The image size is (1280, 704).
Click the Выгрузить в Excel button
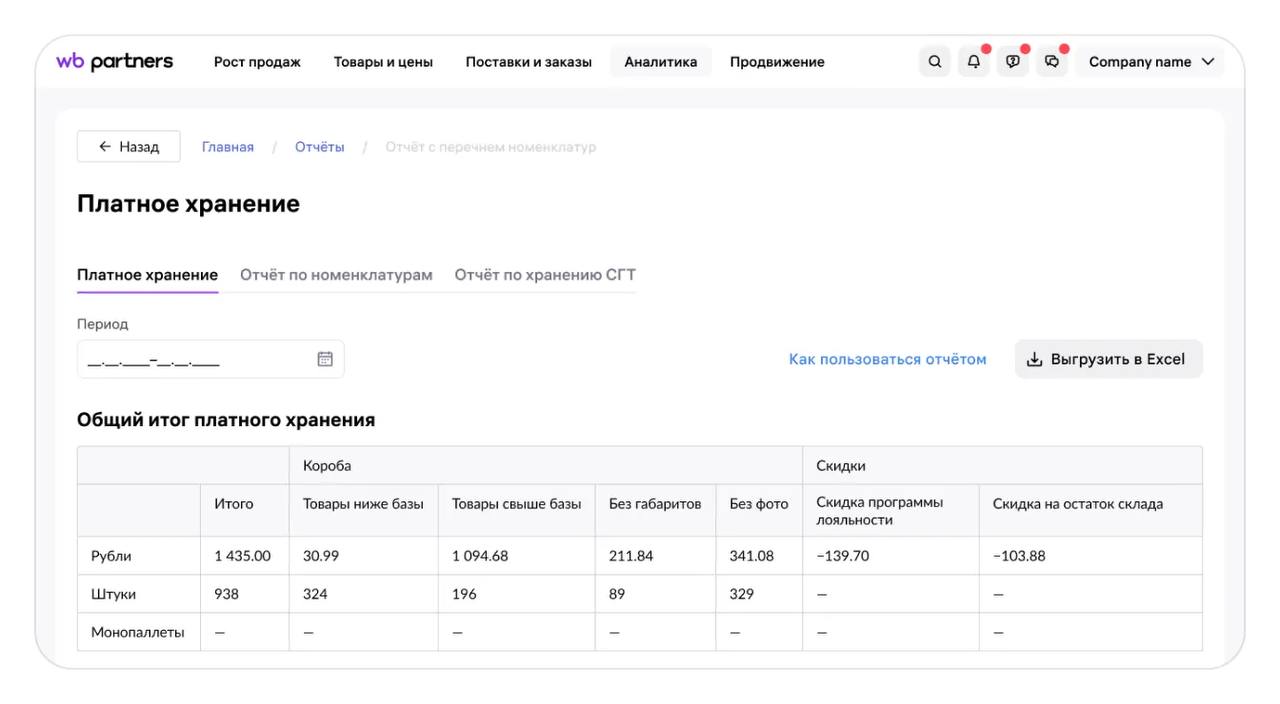click(x=1109, y=359)
